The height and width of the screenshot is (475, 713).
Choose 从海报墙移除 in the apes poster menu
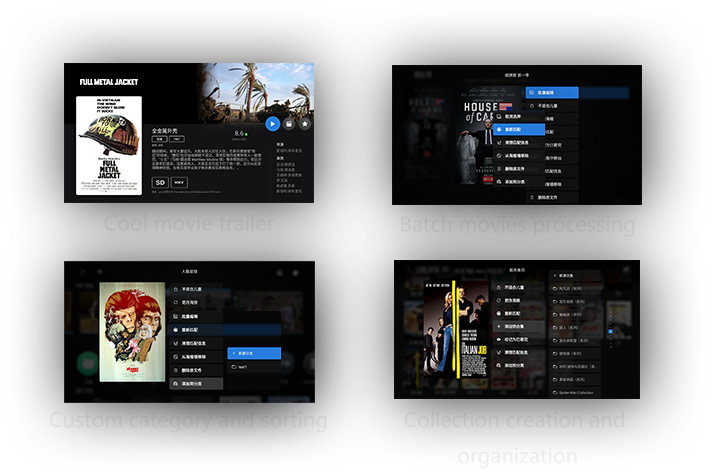pyautogui.click(x=196, y=357)
